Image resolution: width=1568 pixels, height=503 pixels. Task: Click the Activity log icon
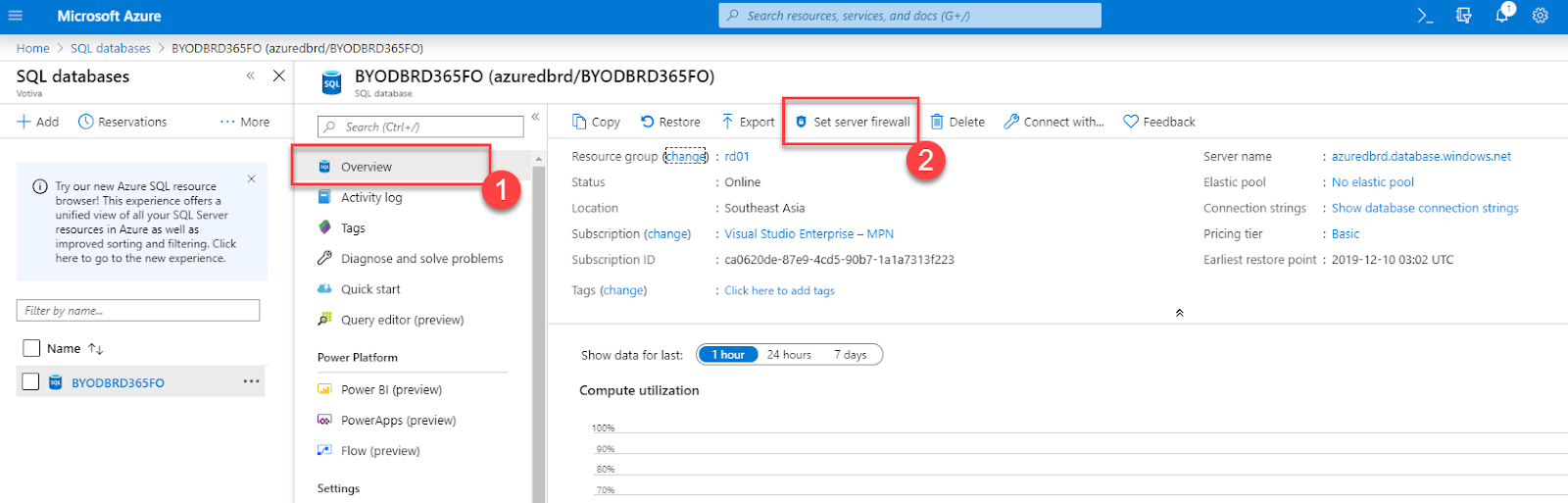(324, 197)
